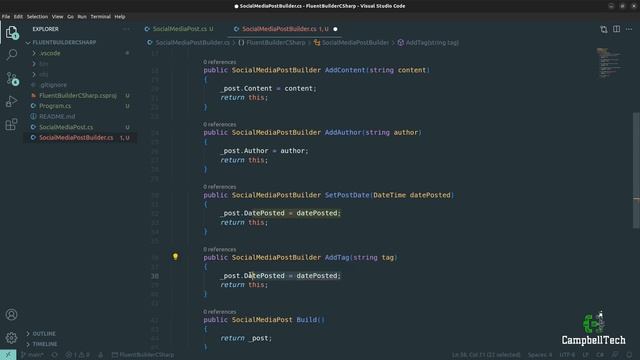Open README.md in the explorer
The width and height of the screenshot is (640, 360).
57,117
